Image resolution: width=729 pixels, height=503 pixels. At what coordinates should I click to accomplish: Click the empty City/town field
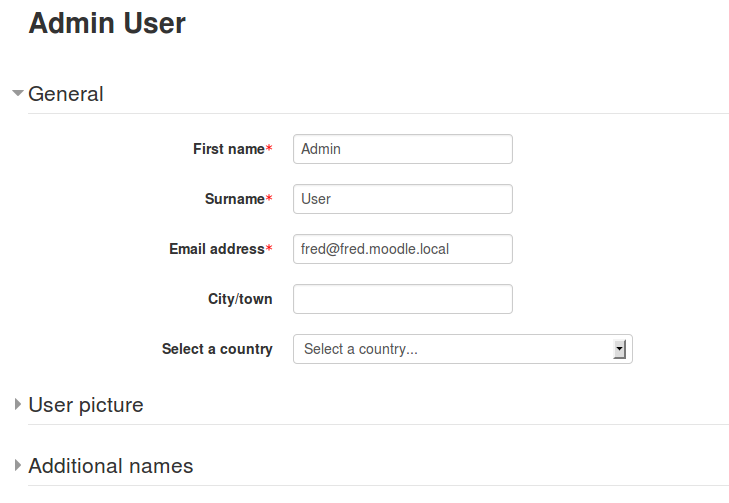(x=403, y=299)
